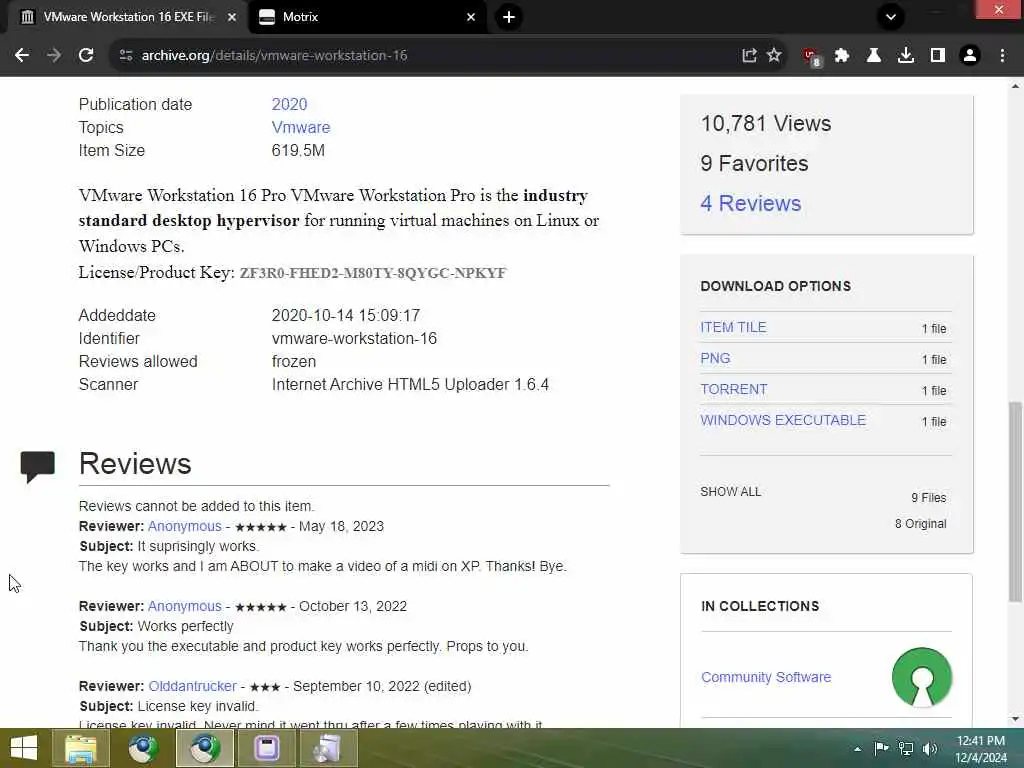The height and width of the screenshot is (768, 1024).
Task: Click the page vertical scrollbar thumb
Action: 1015,502
